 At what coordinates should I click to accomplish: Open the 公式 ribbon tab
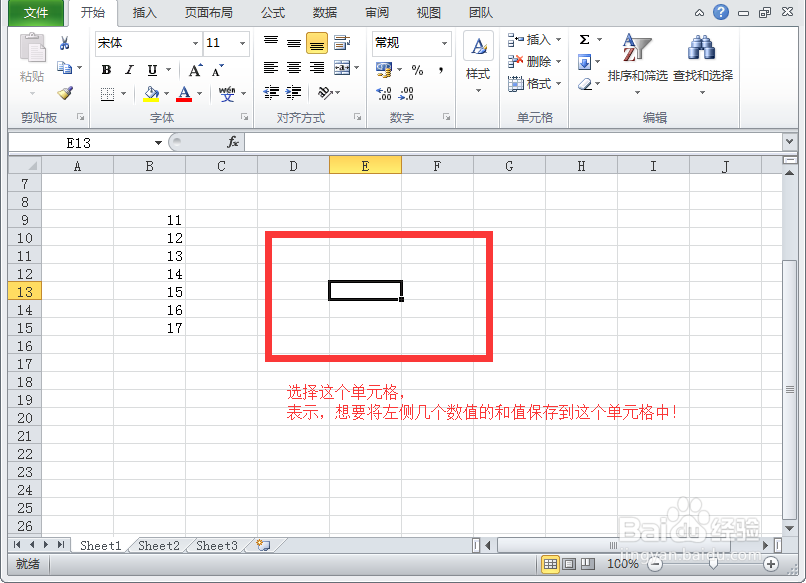click(x=273, y=13)
